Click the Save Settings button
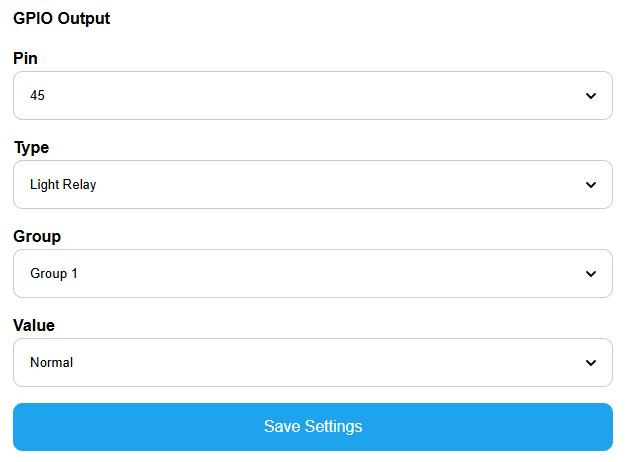 (x=312, y=427)
